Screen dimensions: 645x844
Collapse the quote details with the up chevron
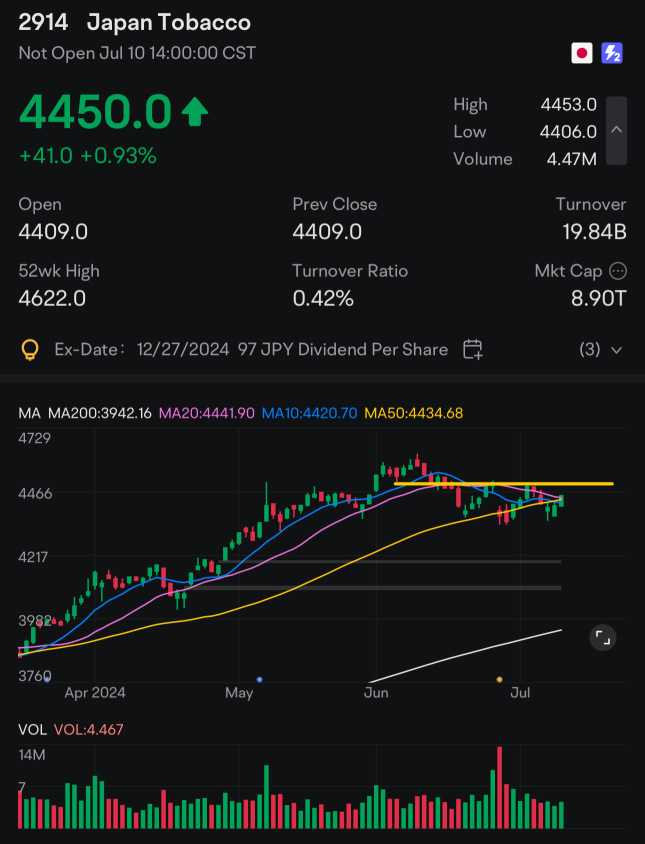(x=616, y=130)
